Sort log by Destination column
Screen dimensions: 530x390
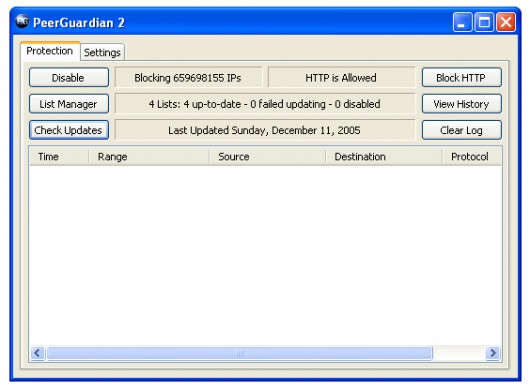tap(384, 156)
